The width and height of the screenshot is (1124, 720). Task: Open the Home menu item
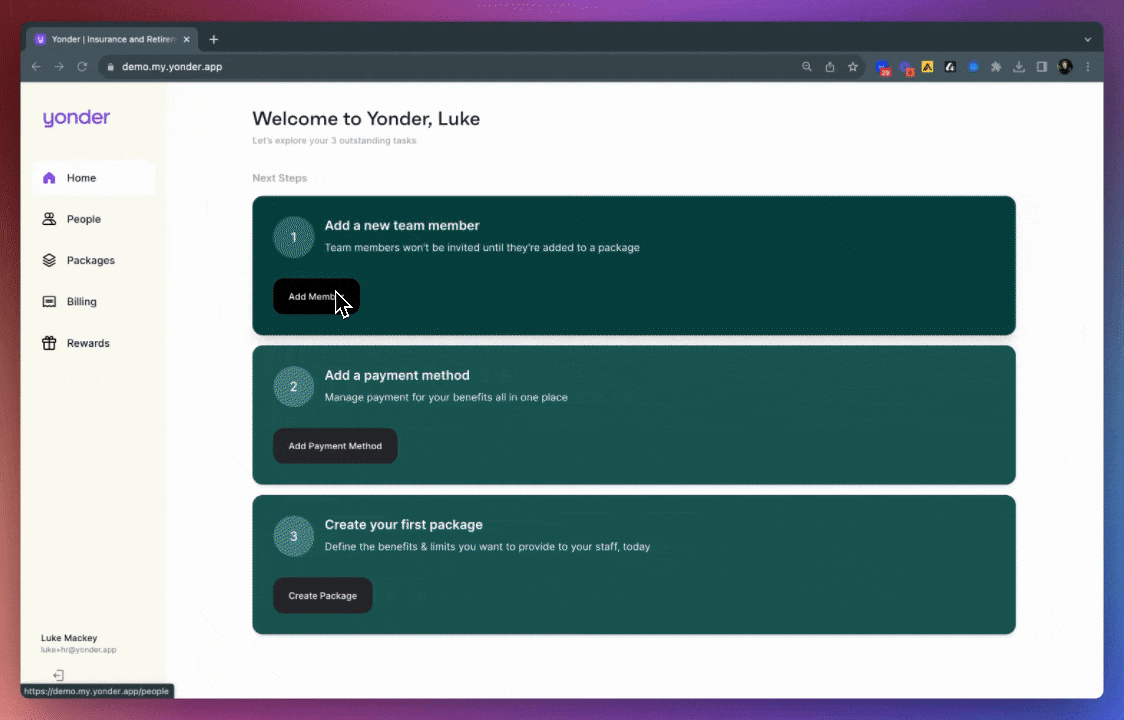click(94, 178)
